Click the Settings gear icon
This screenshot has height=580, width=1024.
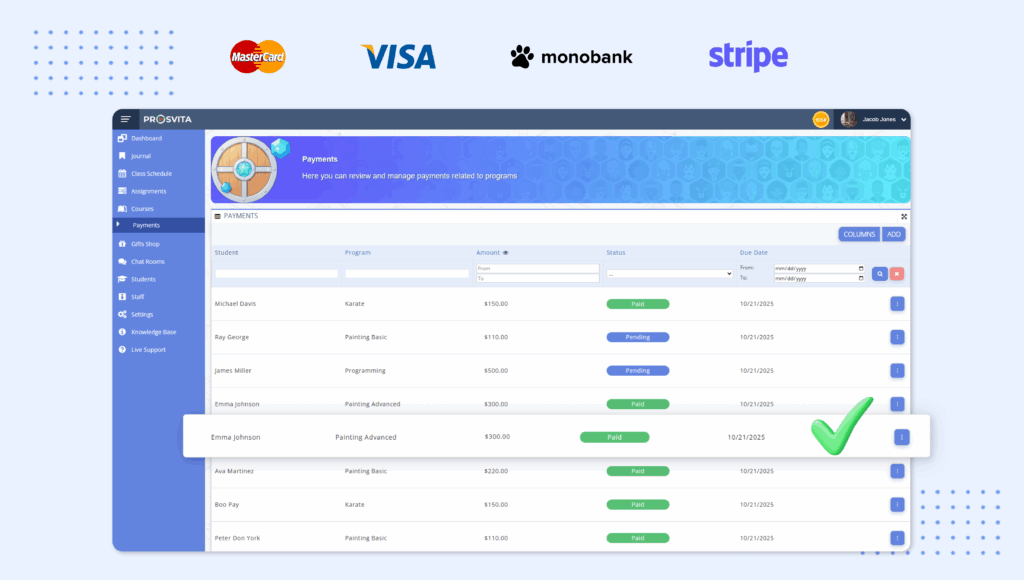point(120,314)
